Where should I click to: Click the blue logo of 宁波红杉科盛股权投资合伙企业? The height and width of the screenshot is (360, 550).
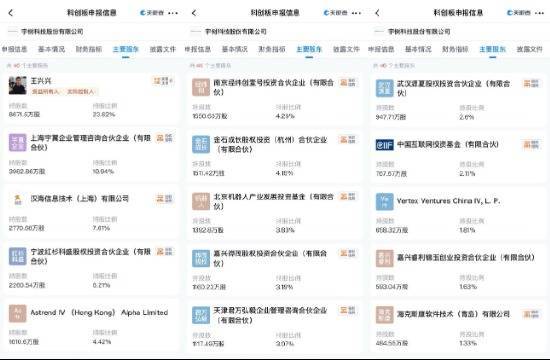18,256
